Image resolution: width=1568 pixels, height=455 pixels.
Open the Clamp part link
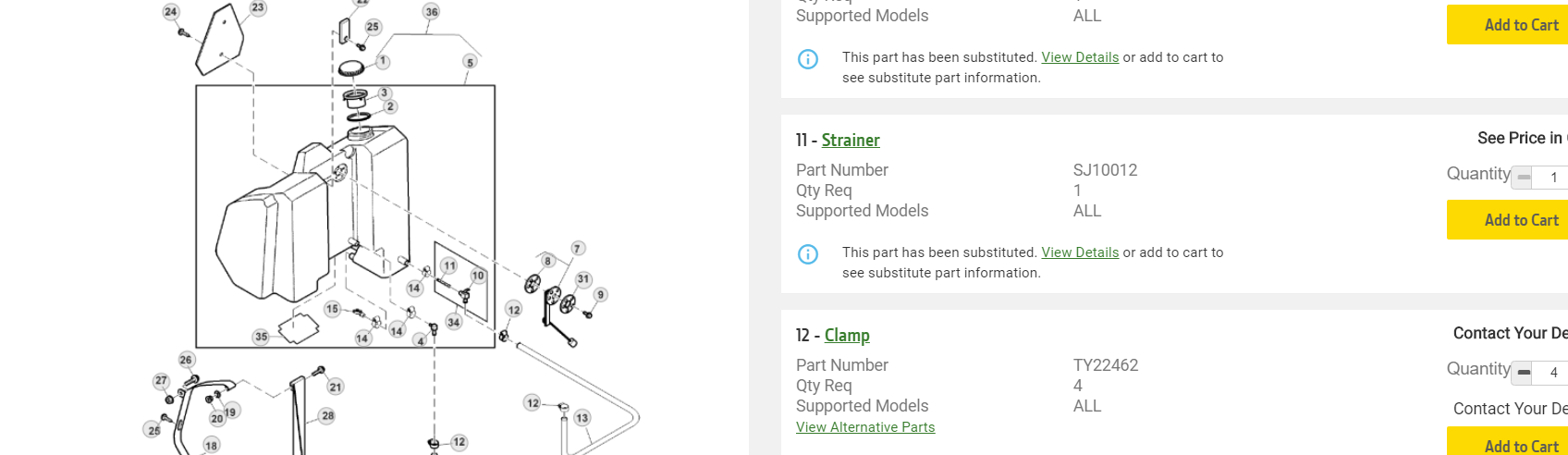tap(847, 336)
